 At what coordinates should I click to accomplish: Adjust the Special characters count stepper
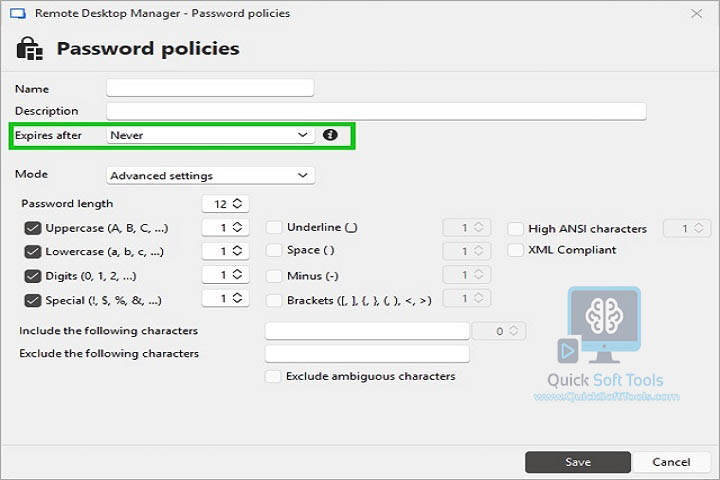click(237, 298)
